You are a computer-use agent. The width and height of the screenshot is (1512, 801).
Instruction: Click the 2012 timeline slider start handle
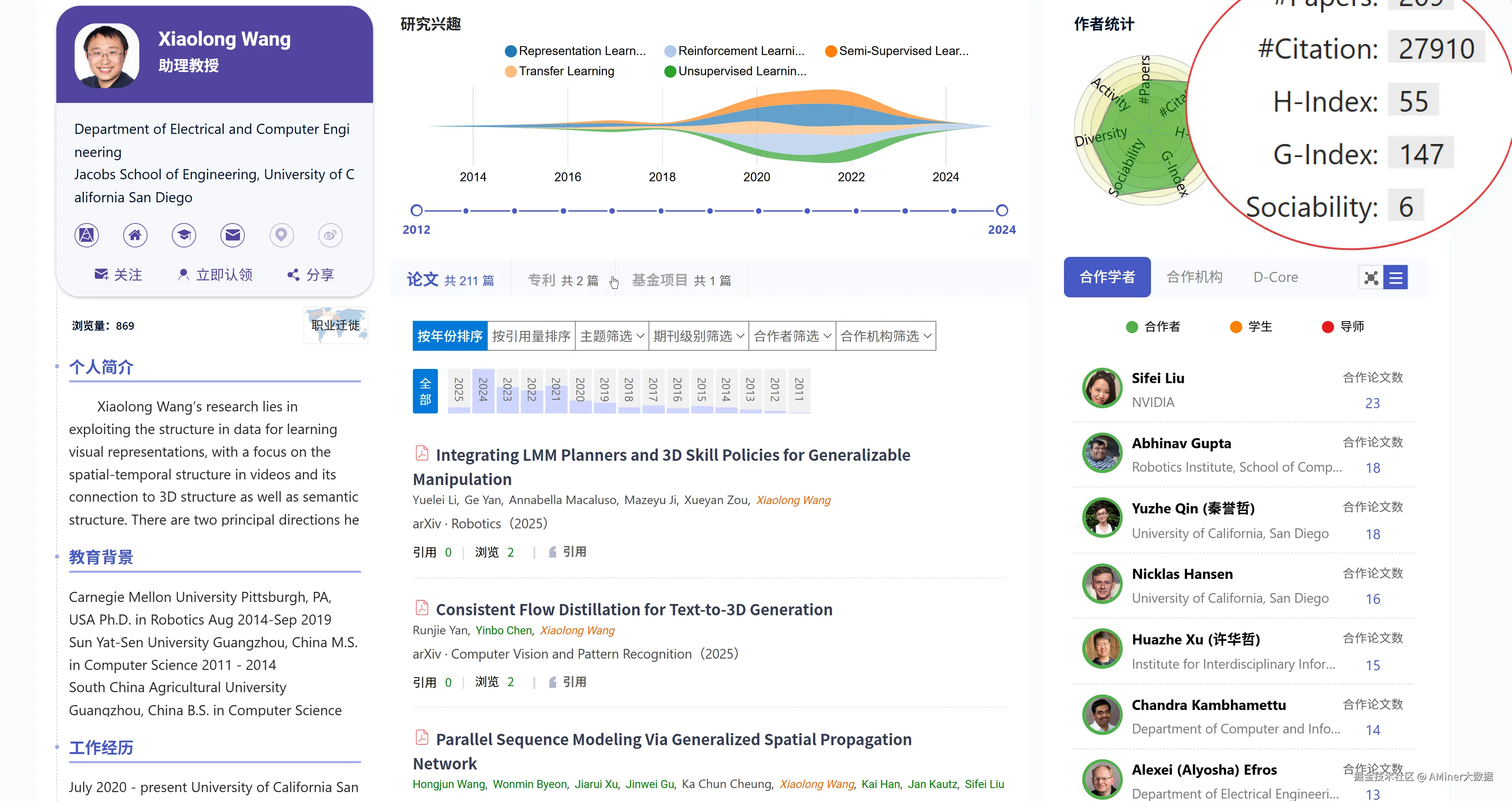pyautogui.click(x=416, y=210)
